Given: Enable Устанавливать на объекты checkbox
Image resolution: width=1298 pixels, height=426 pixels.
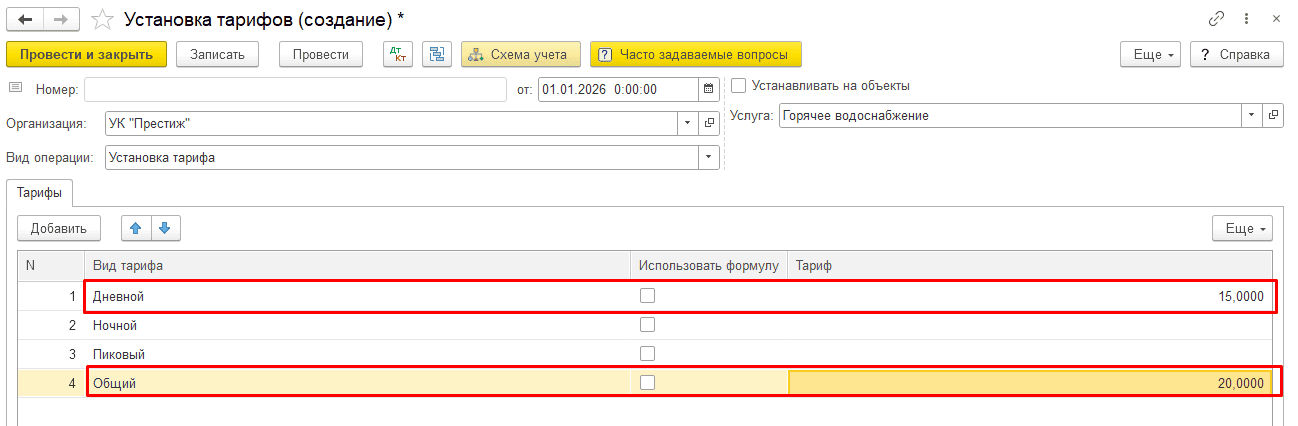Looking at the screenshot, I should 738,86.
